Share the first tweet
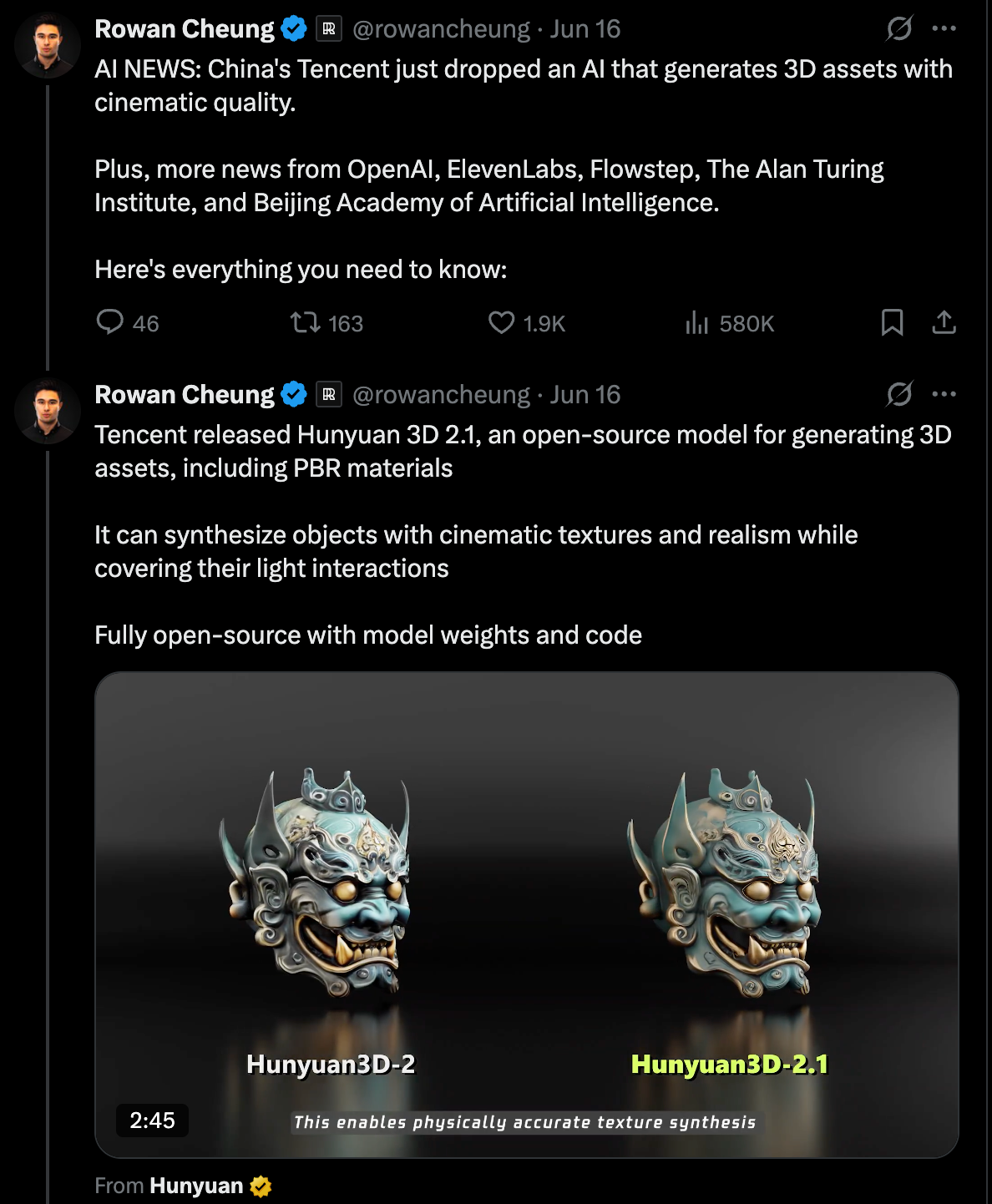 pos(944,322)
